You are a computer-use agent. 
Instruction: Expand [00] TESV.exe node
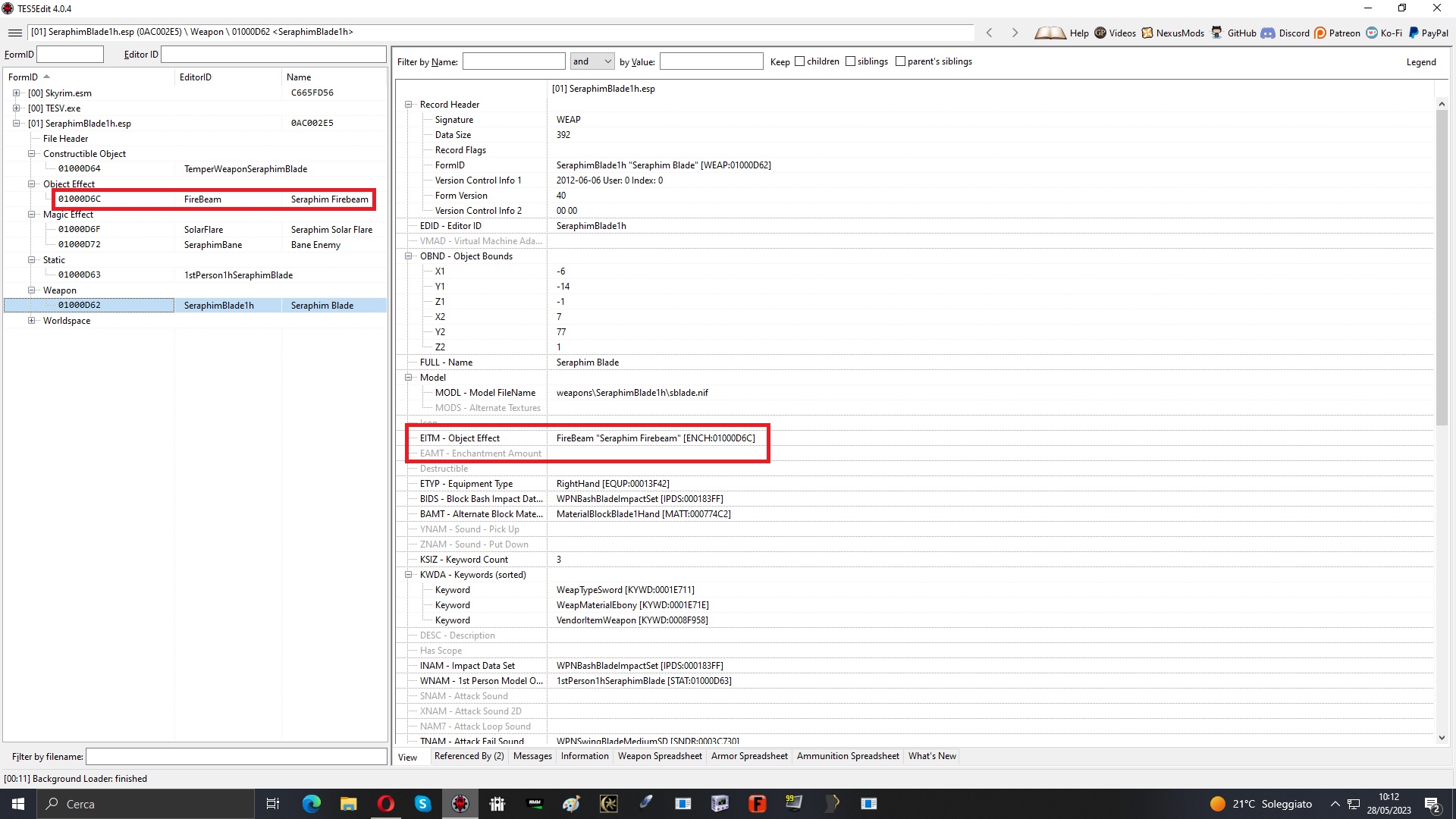[x=16, y=108]
